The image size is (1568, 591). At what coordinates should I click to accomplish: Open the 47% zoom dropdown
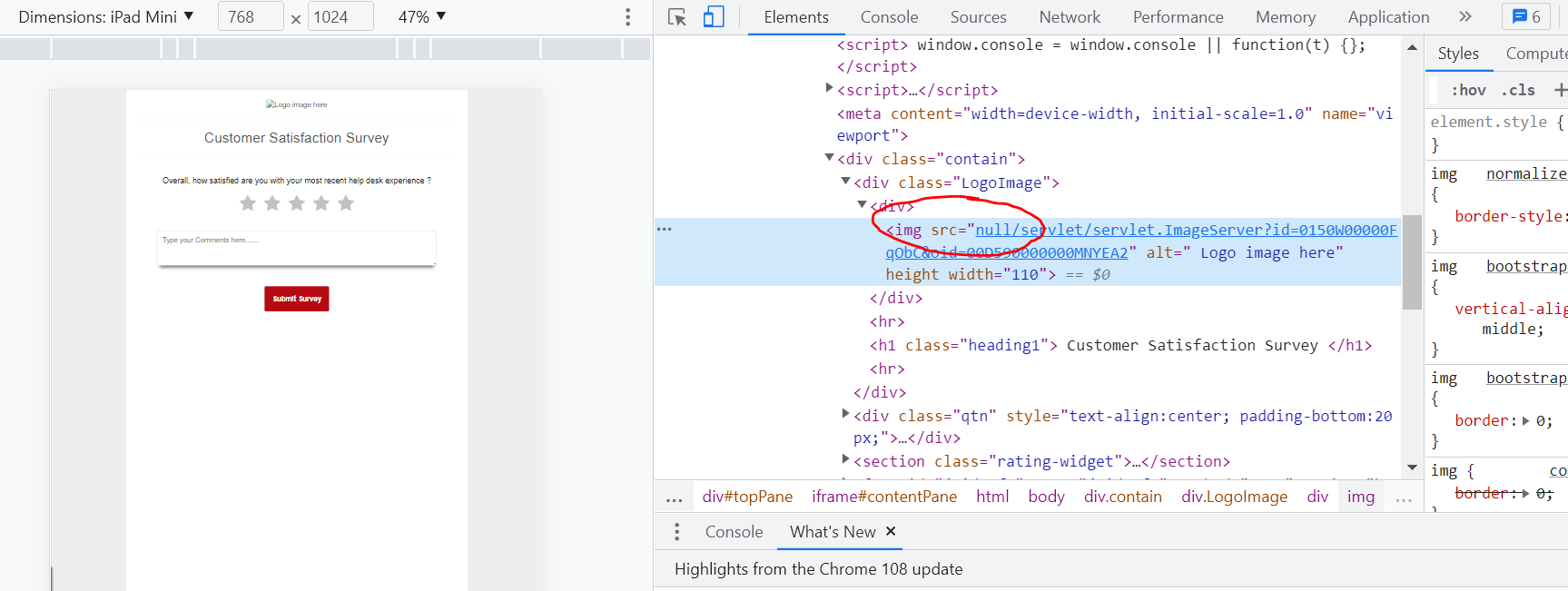(422, 17)
